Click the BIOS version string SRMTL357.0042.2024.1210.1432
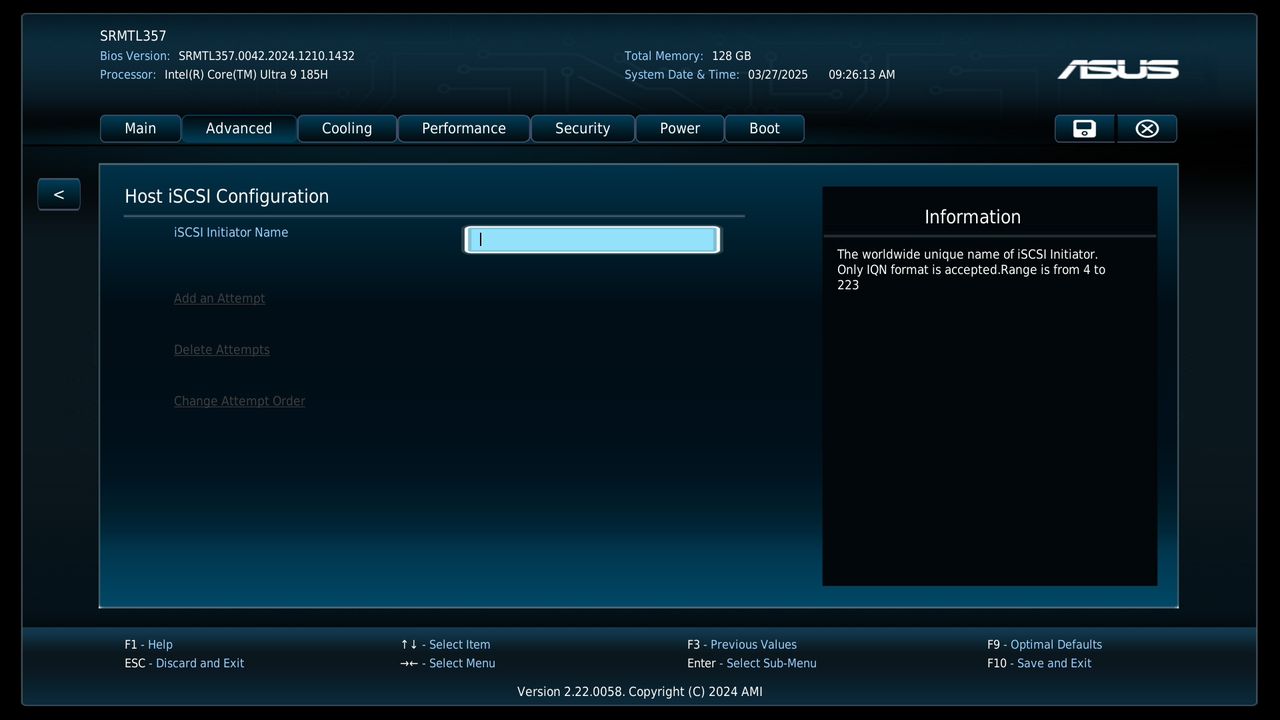 (267, 56)
